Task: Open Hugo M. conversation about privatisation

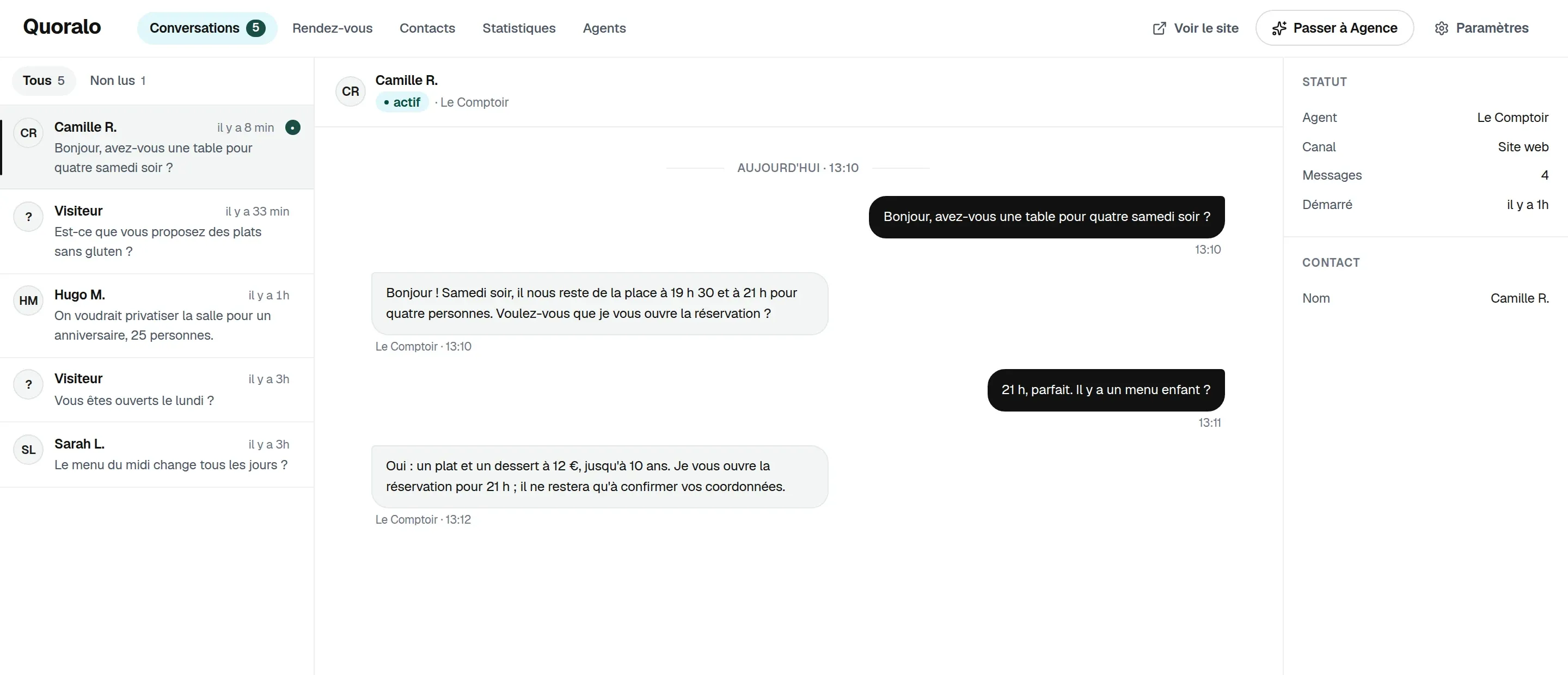Action: click(157, 315)
